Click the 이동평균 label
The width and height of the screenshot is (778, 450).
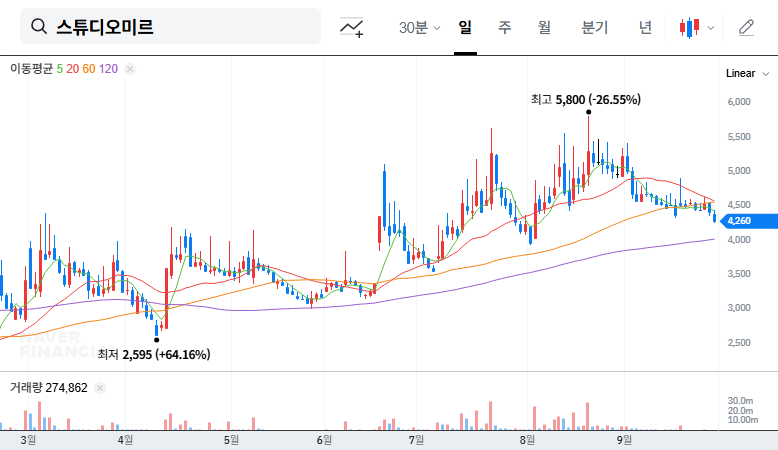pyautogui.click(x=31, y=68)
